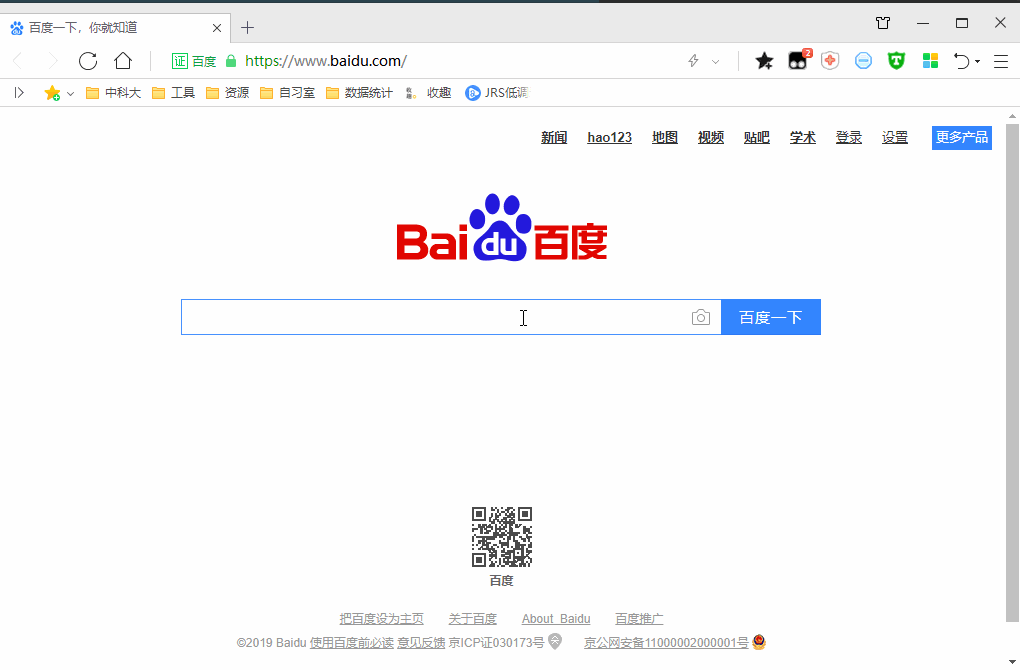The height and width of the screenshot is (670, 1020).
Task: Open dropdown beside the undo arrow
Action: tap(978, 62)
